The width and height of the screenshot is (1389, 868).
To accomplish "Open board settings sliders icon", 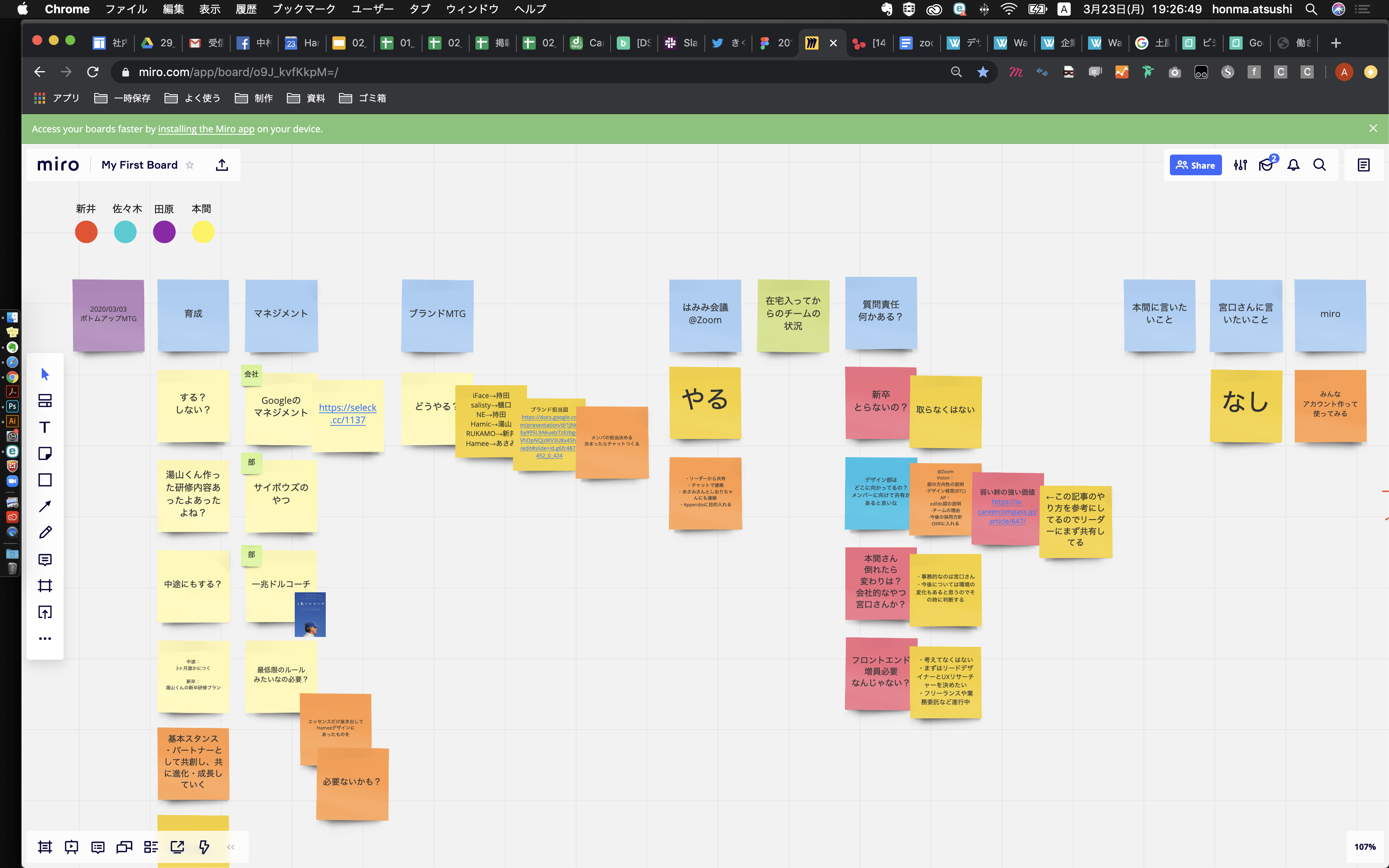I will coord(1240,165).
